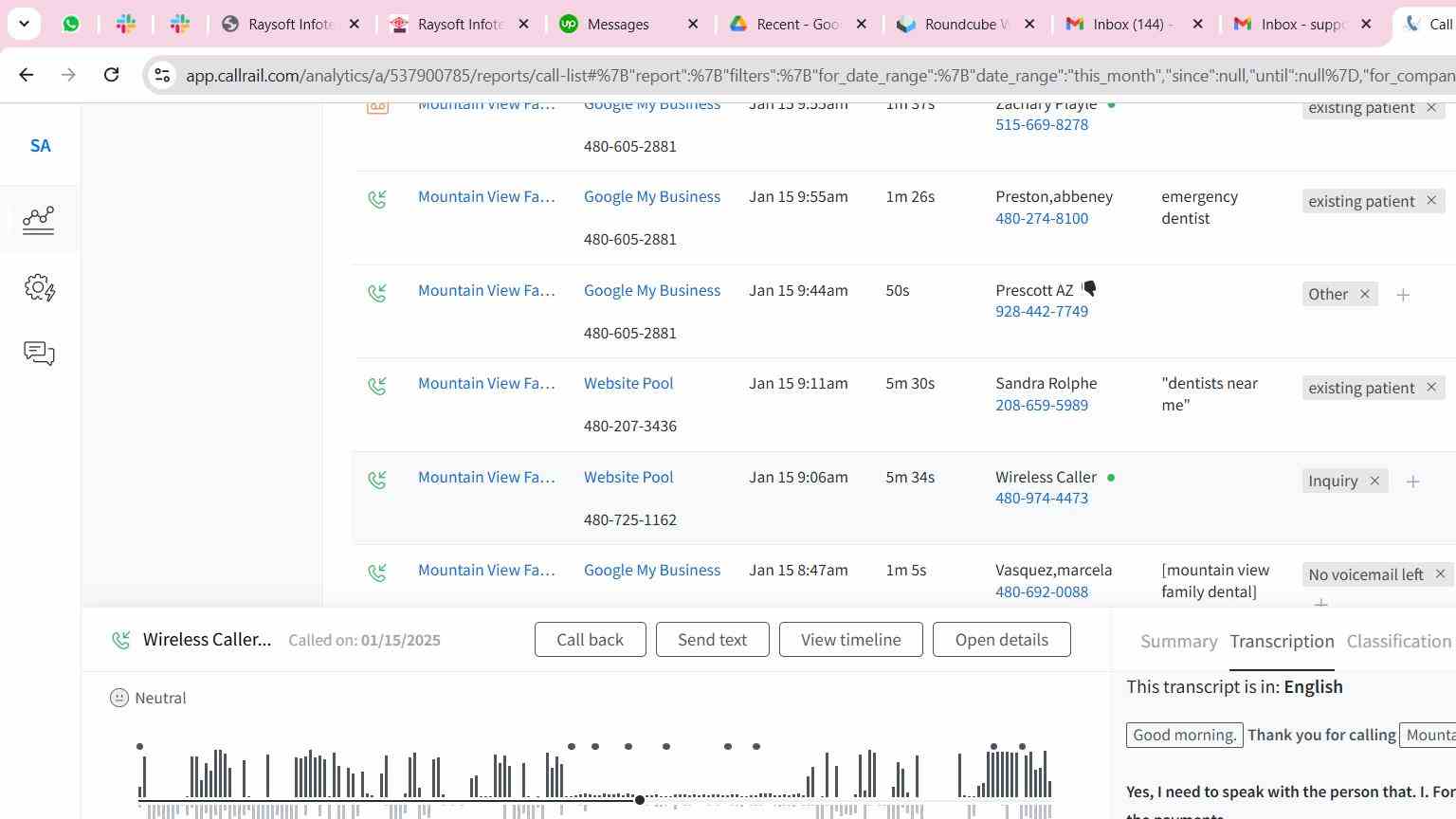Click the tab search dropdown arrow

[24, 24]
